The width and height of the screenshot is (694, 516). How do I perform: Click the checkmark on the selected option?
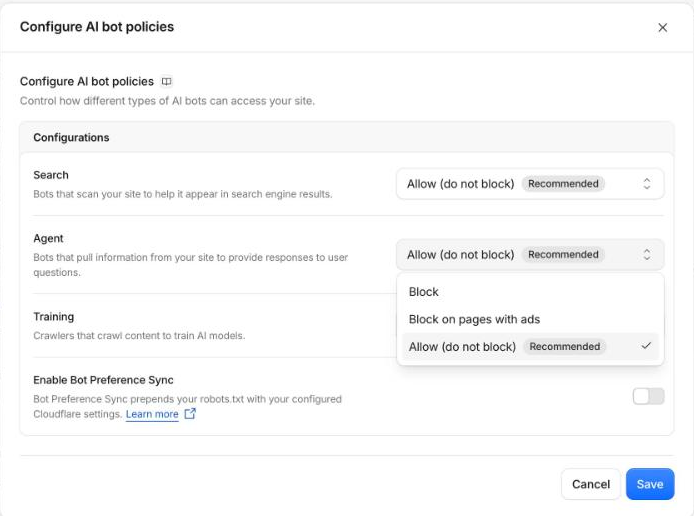point(646,346)
